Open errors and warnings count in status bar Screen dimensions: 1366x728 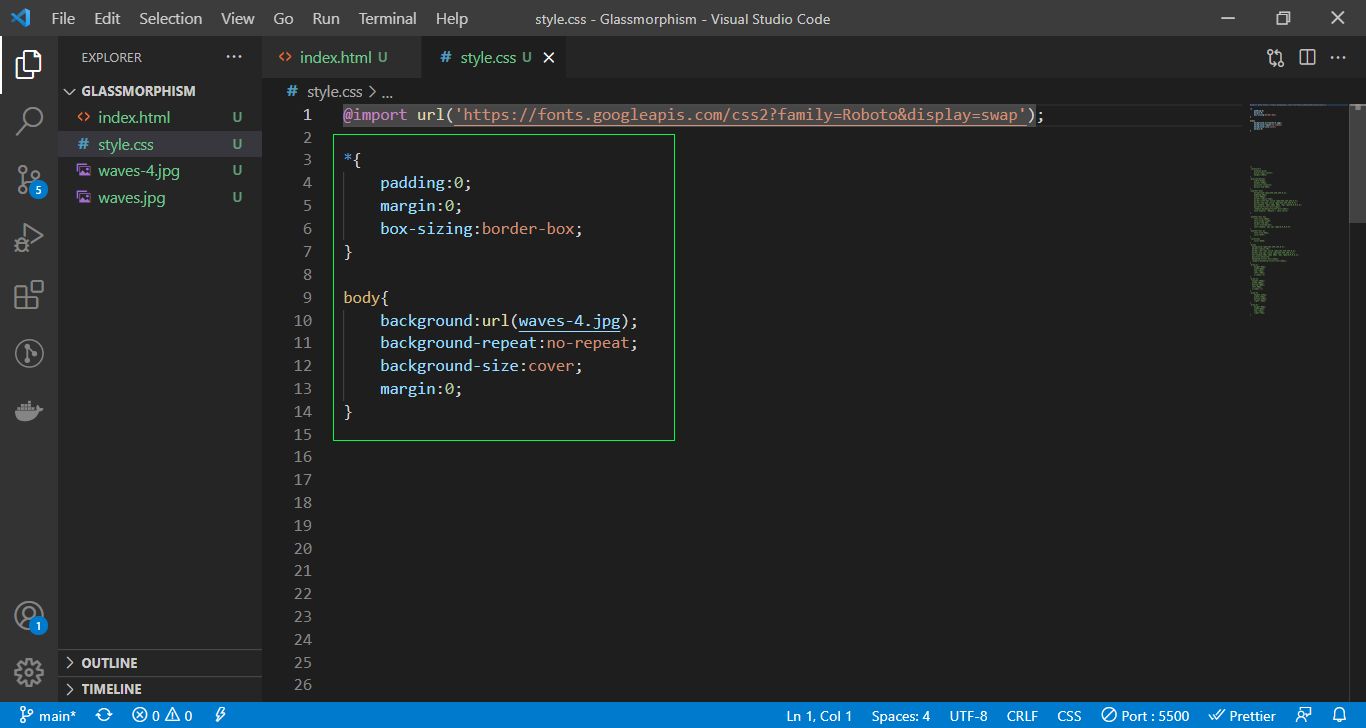[162, 716]
